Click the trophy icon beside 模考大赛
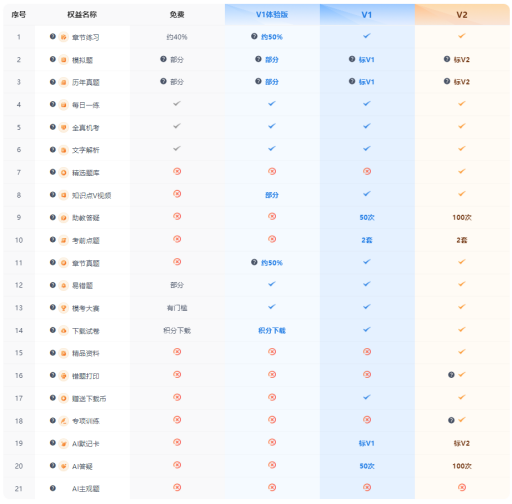512x504 pixels. pos(63,308)
